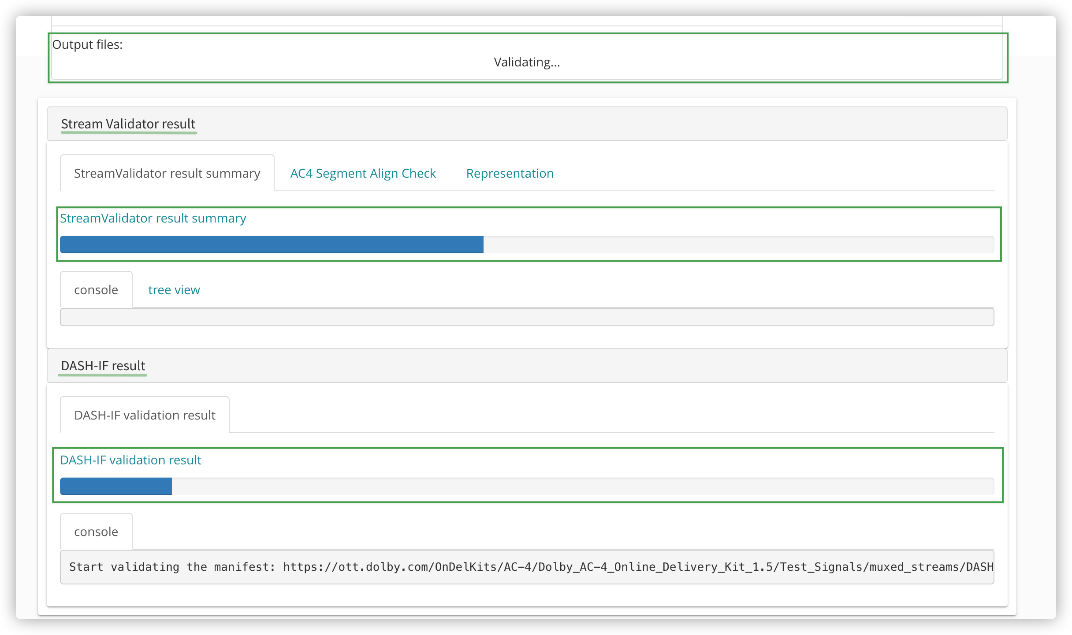Image resolution: width=1072 pixels, height=635 pixels.
Task: Open the AC4 Segment Align Check tab
Action: [363, 173]
